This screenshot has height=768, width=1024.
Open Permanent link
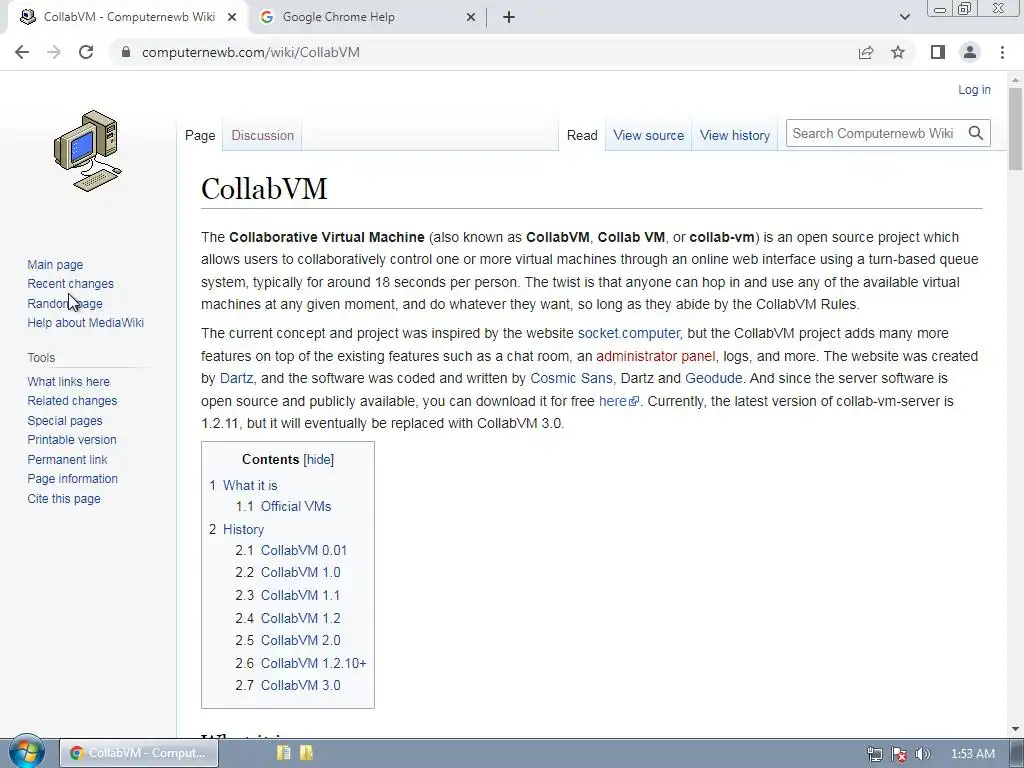coord(67,459)
